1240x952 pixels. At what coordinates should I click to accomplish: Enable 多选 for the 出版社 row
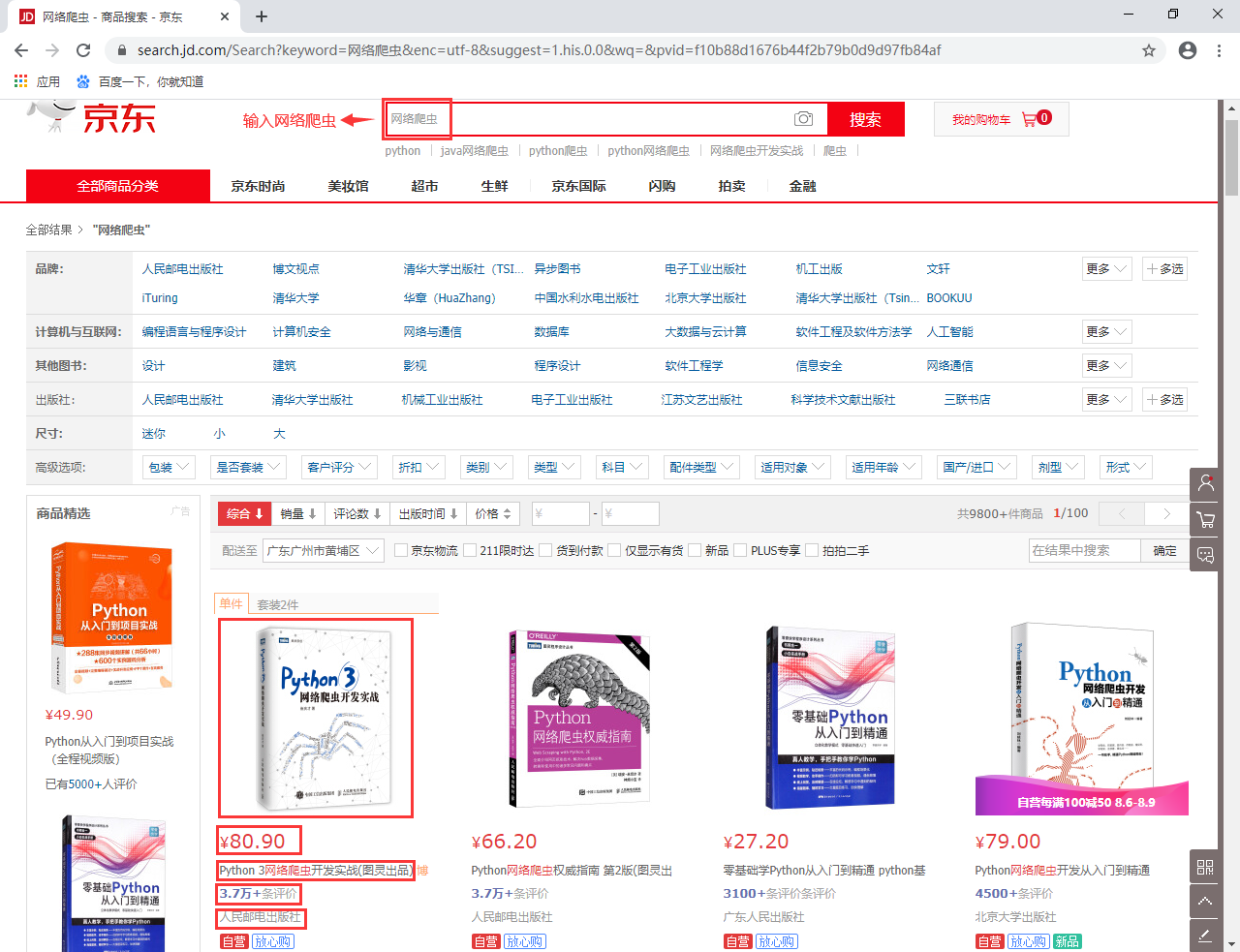tap(1164, 400)
